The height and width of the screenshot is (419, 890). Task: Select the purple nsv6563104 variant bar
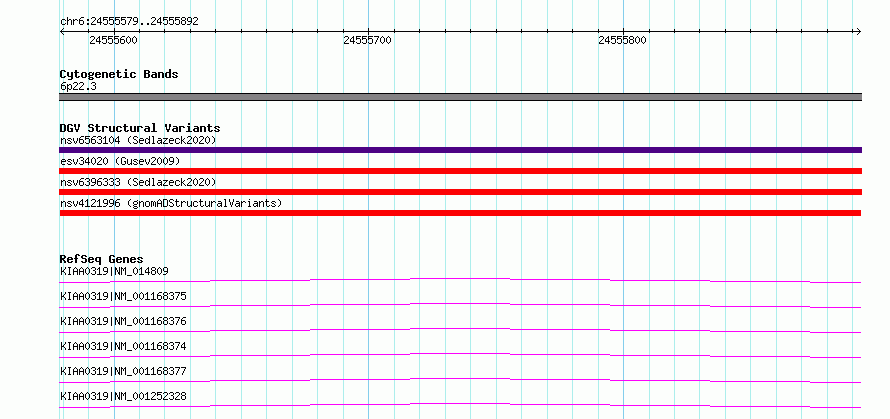(x=460, y=150)
